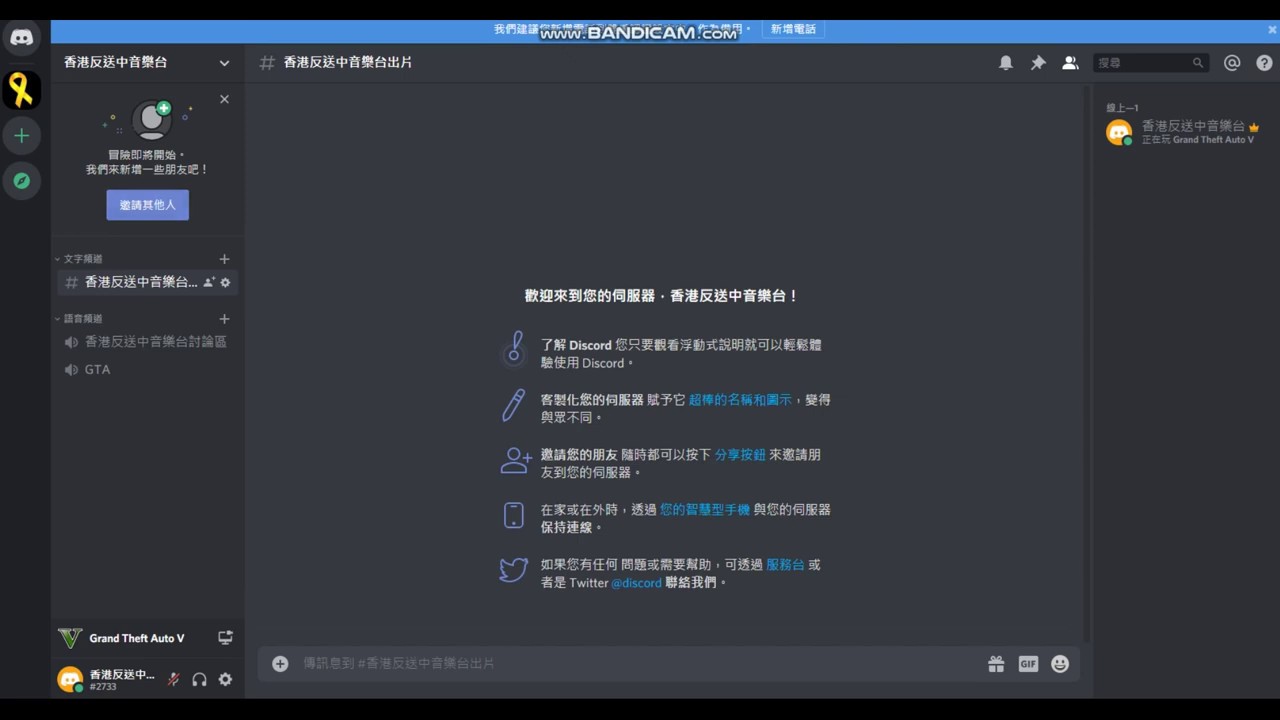Open notification settings bell icon
Screen dimensions: 1280x720
coord(1006,63)
